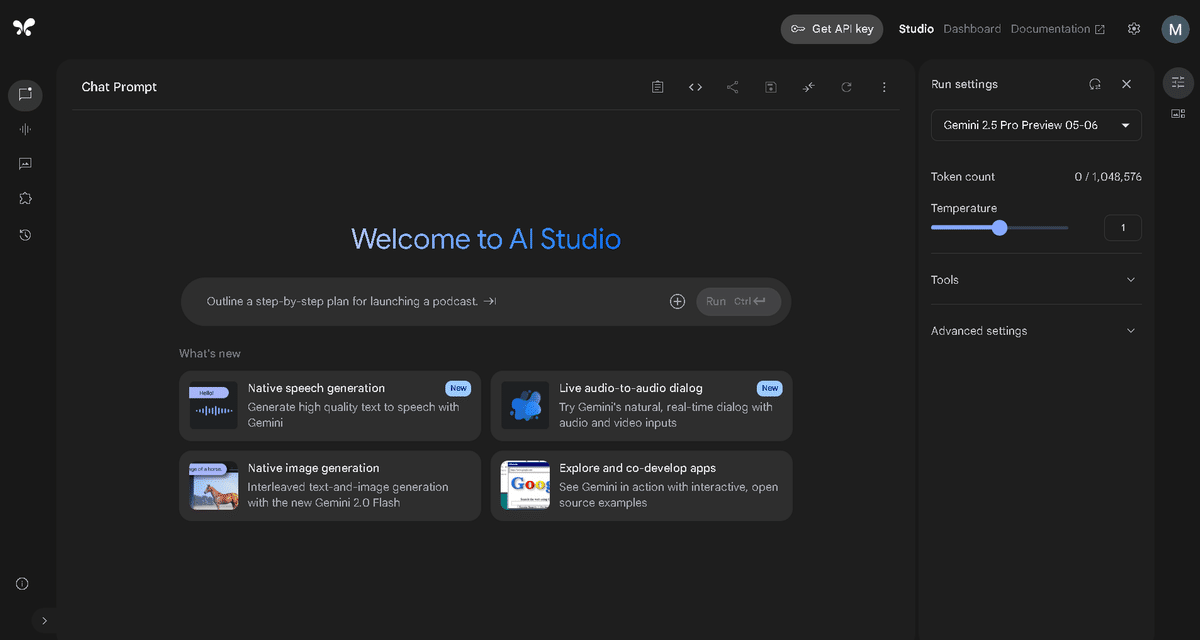Expand the Tools section
The height and width of the screenshot is (640, 1200).
(x=1035, y=279)
